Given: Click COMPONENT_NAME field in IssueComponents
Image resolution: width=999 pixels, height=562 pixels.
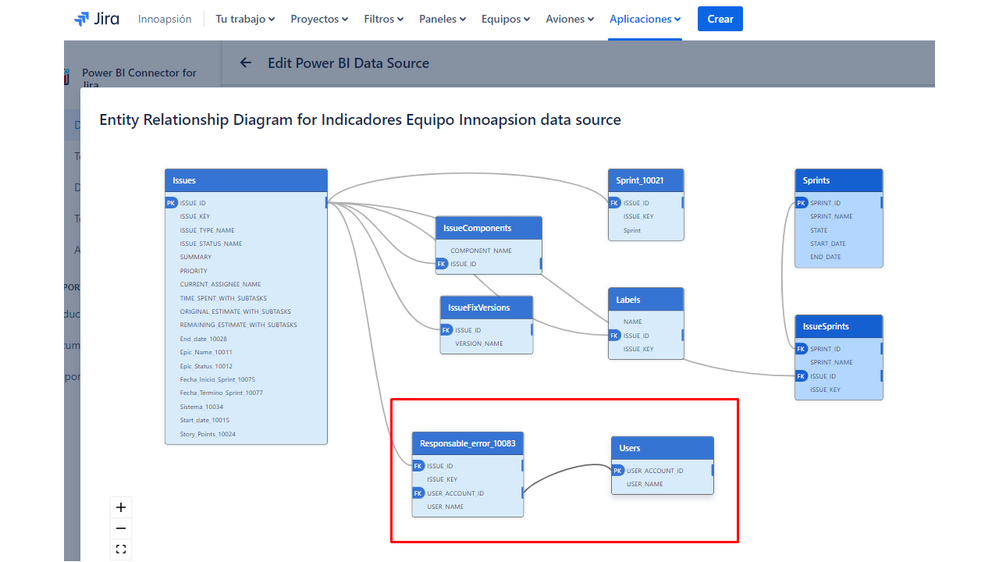Looking at the screenshot, I should [x=481, y=250].
